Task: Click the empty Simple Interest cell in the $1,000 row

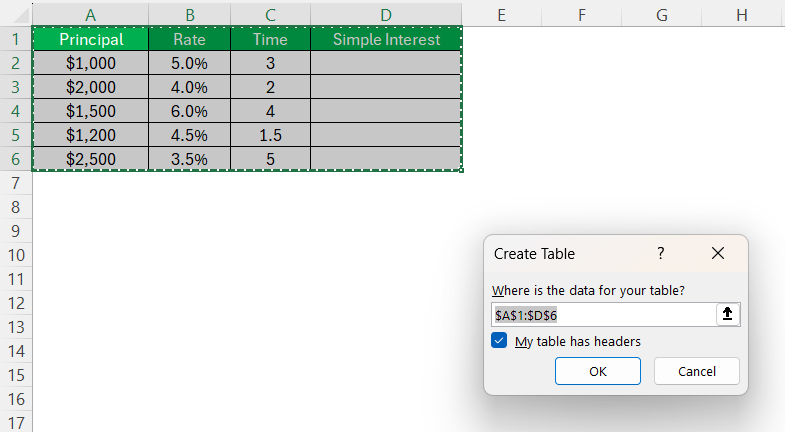Action: (386, 63)
